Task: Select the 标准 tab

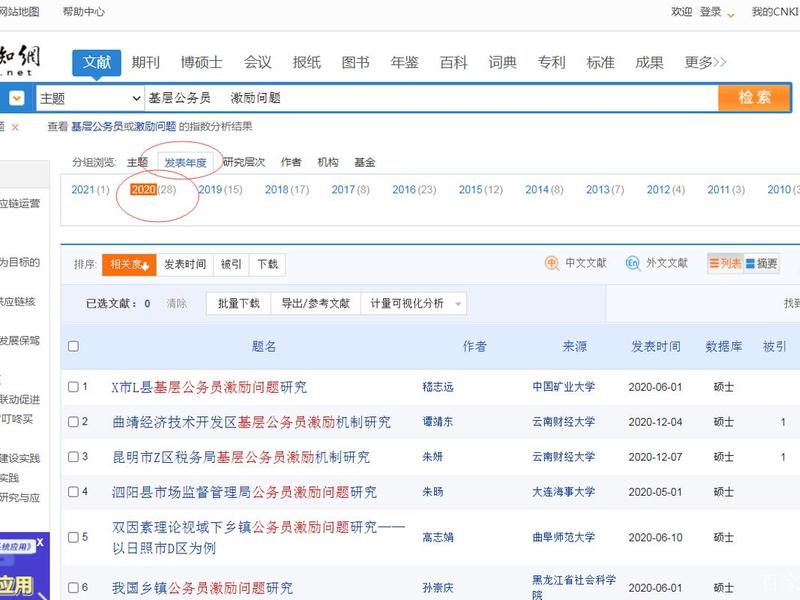Action: 601,62
